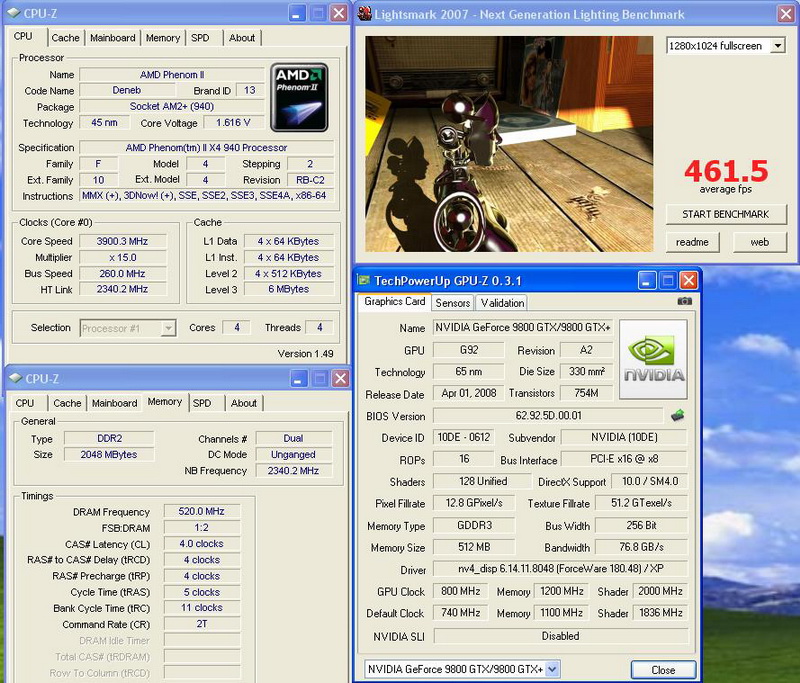800x683 pixels.
Task: Click the Memory Type DDR2 value
Action: 109,438
